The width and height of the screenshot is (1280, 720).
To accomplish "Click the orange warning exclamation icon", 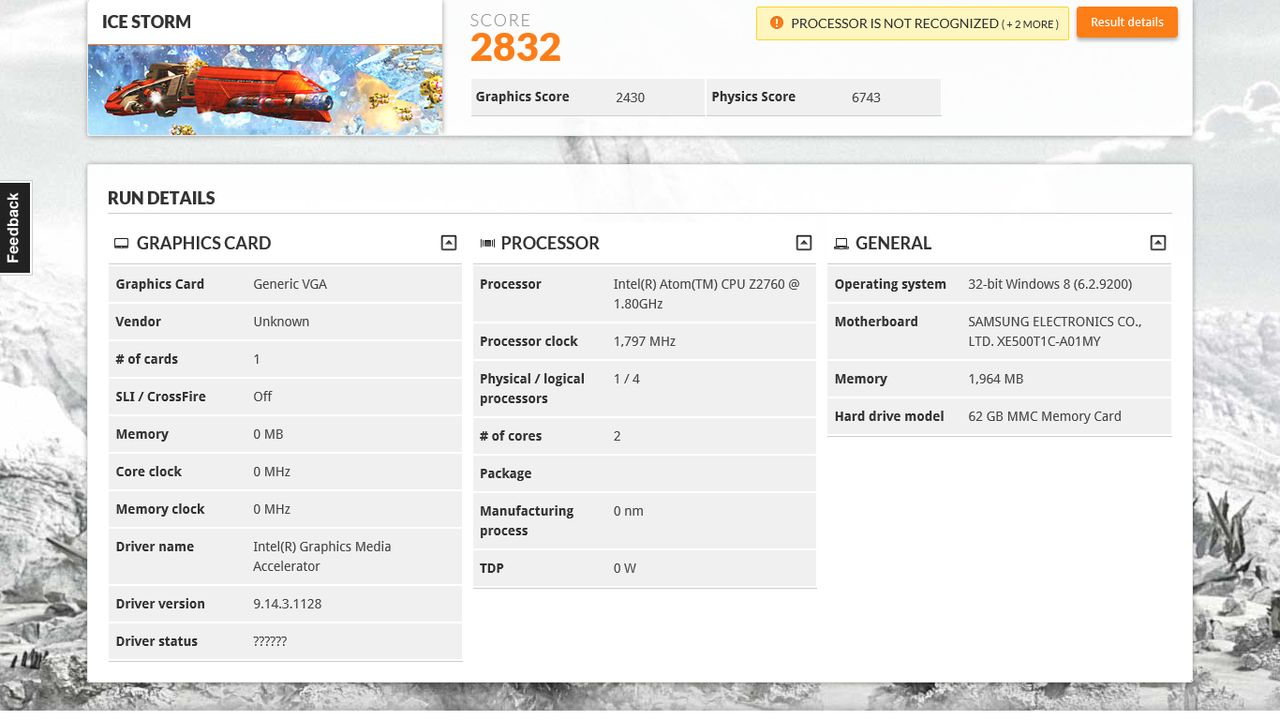I will tap(777, 23).
